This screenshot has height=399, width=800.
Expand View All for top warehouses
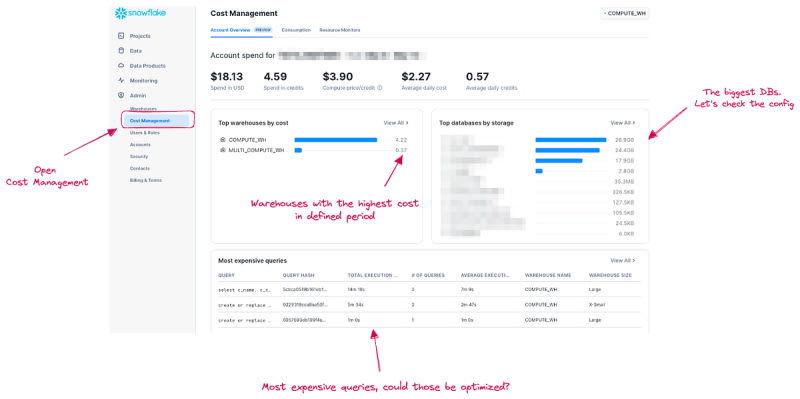coord(396,123)
